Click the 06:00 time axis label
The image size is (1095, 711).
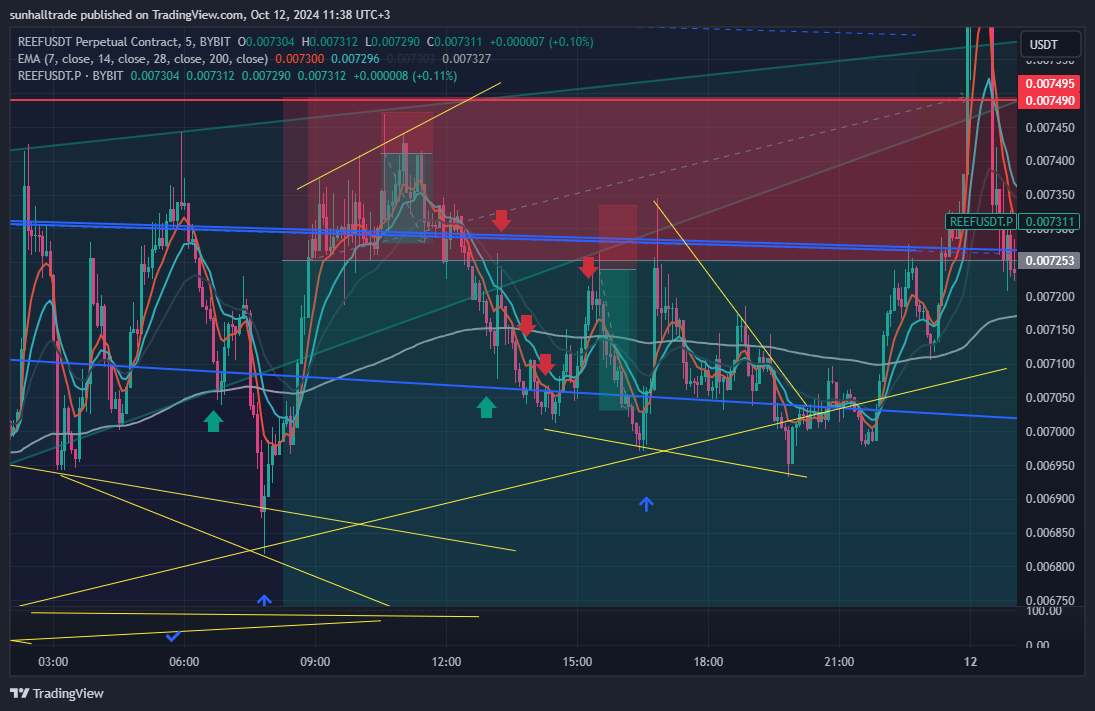(184, 661)
